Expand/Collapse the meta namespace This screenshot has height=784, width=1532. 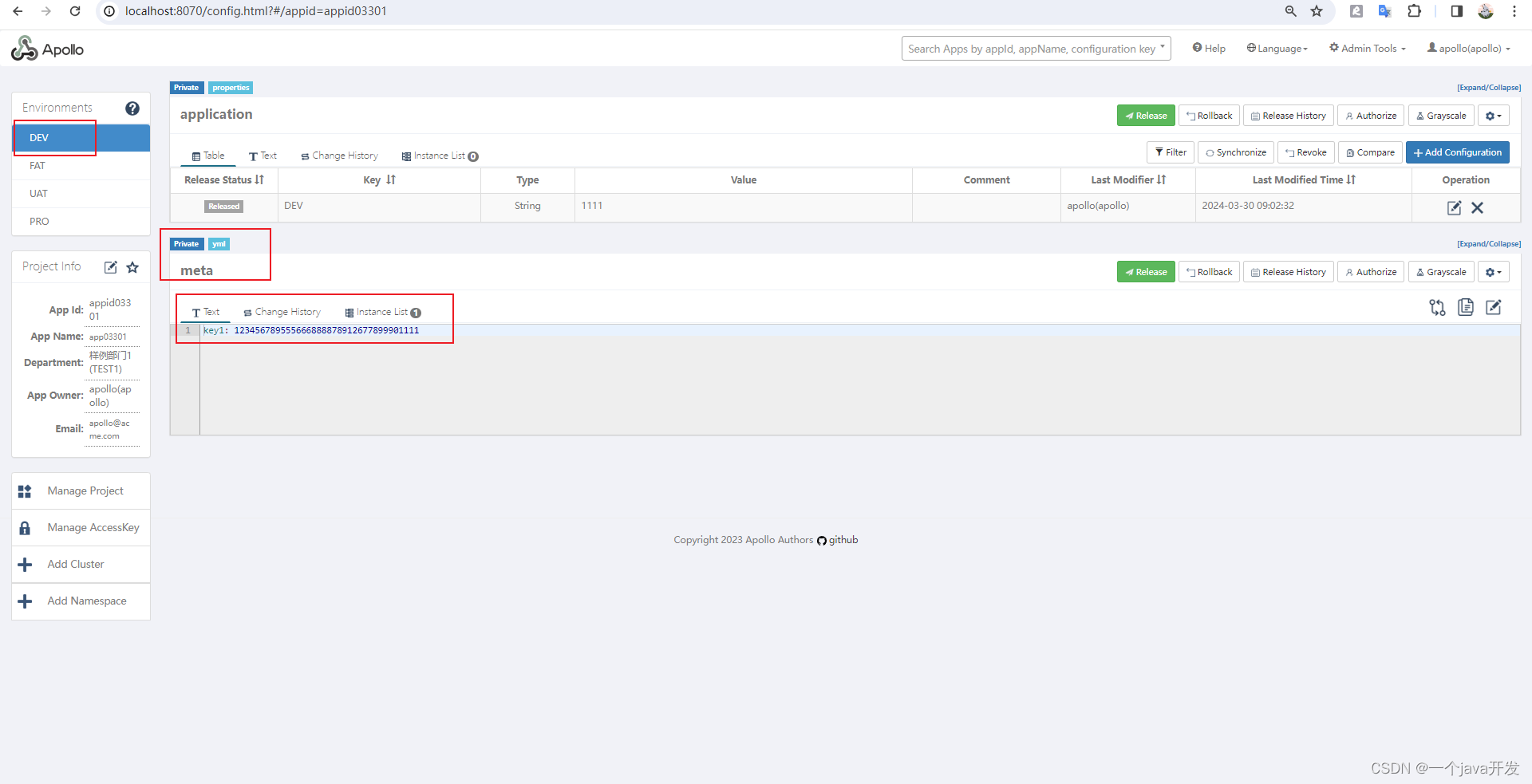(1489, 244)
